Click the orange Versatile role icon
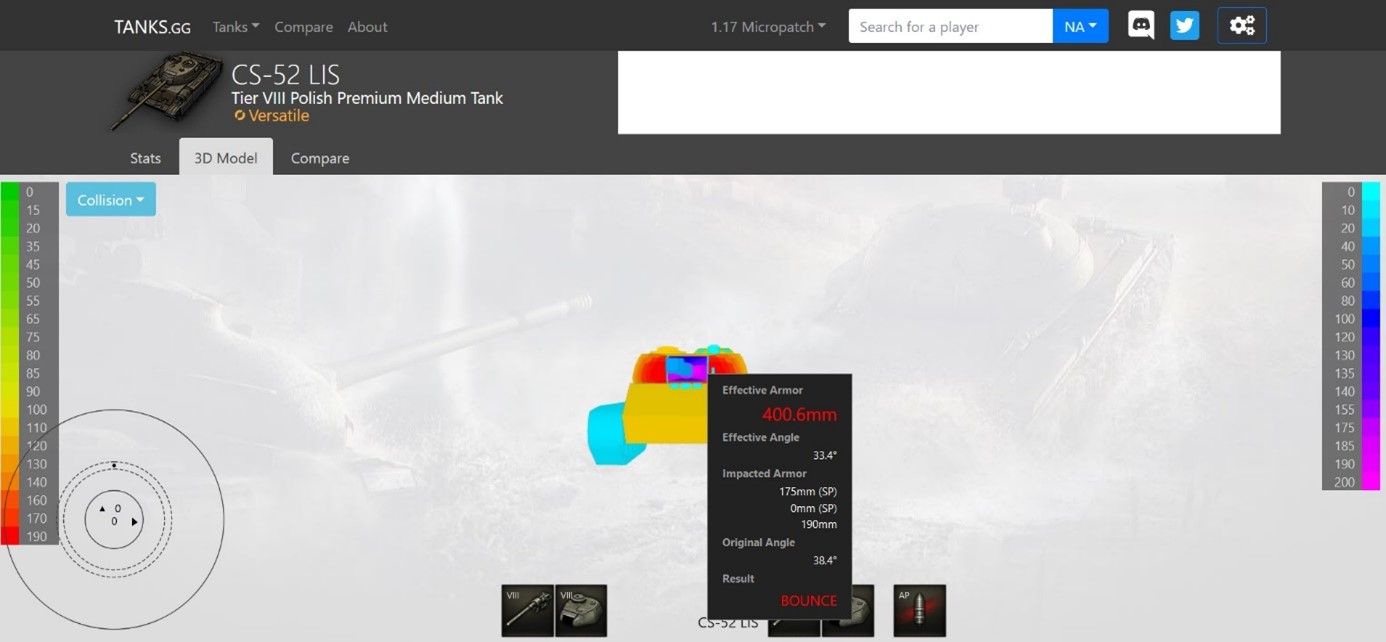1386x642 pixels. click(x=240, y=116)
